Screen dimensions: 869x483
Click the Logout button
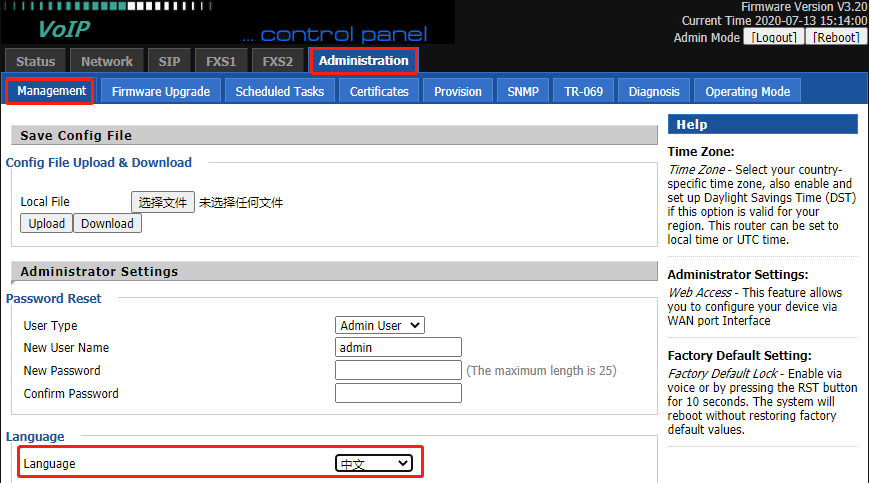click(x=774, y=37)
